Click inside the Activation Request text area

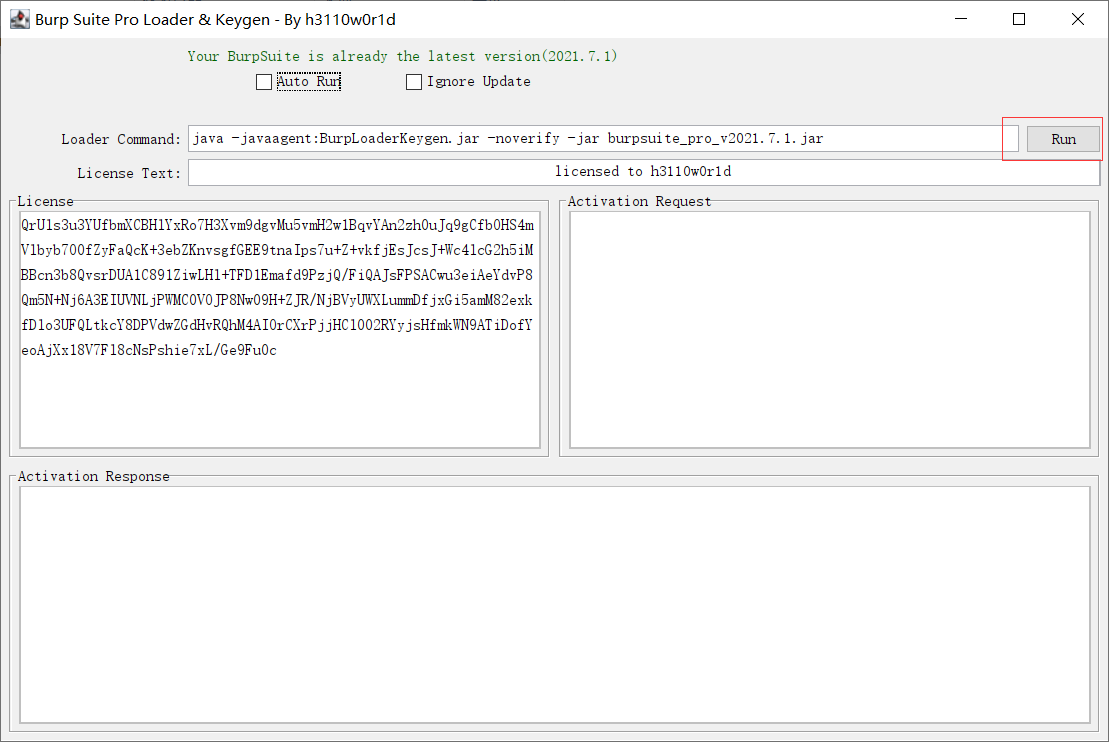(x=830, y=330)
